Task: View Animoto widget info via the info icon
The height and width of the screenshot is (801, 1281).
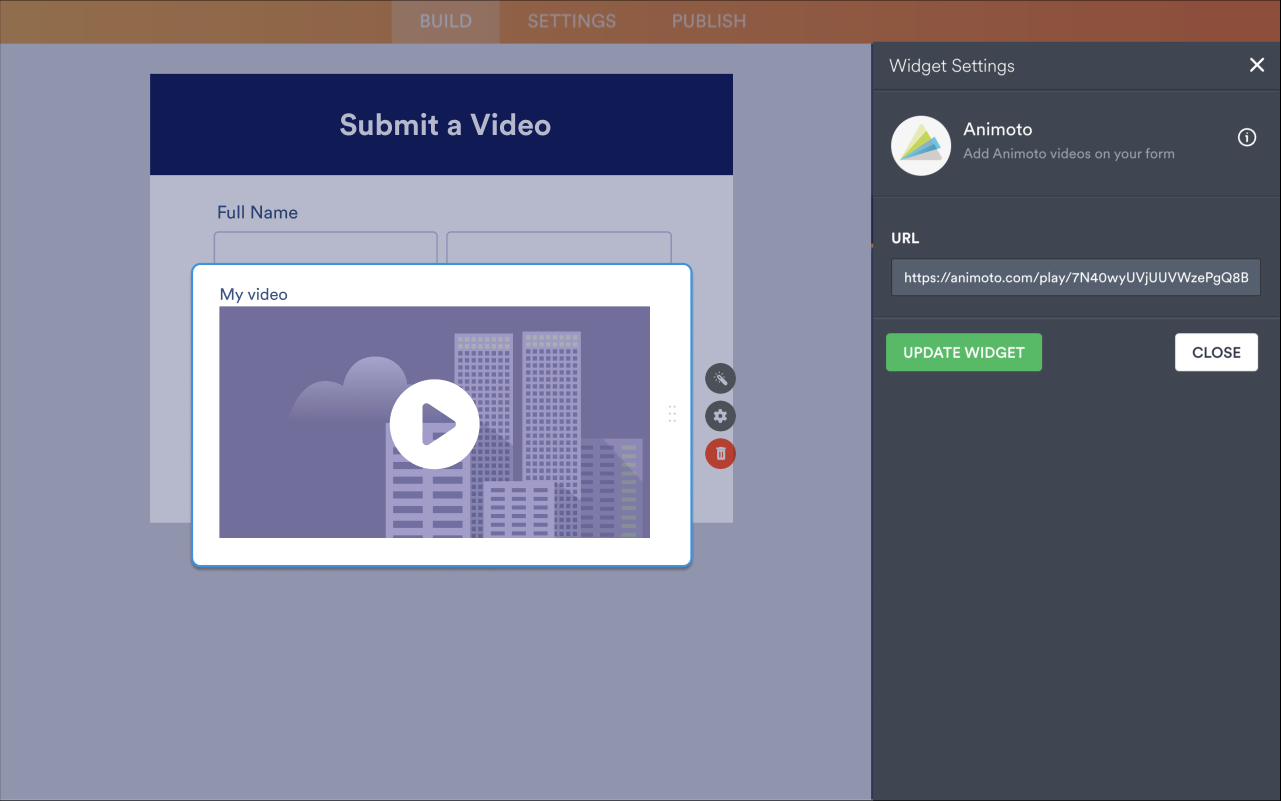Action: pos(1246,137)
